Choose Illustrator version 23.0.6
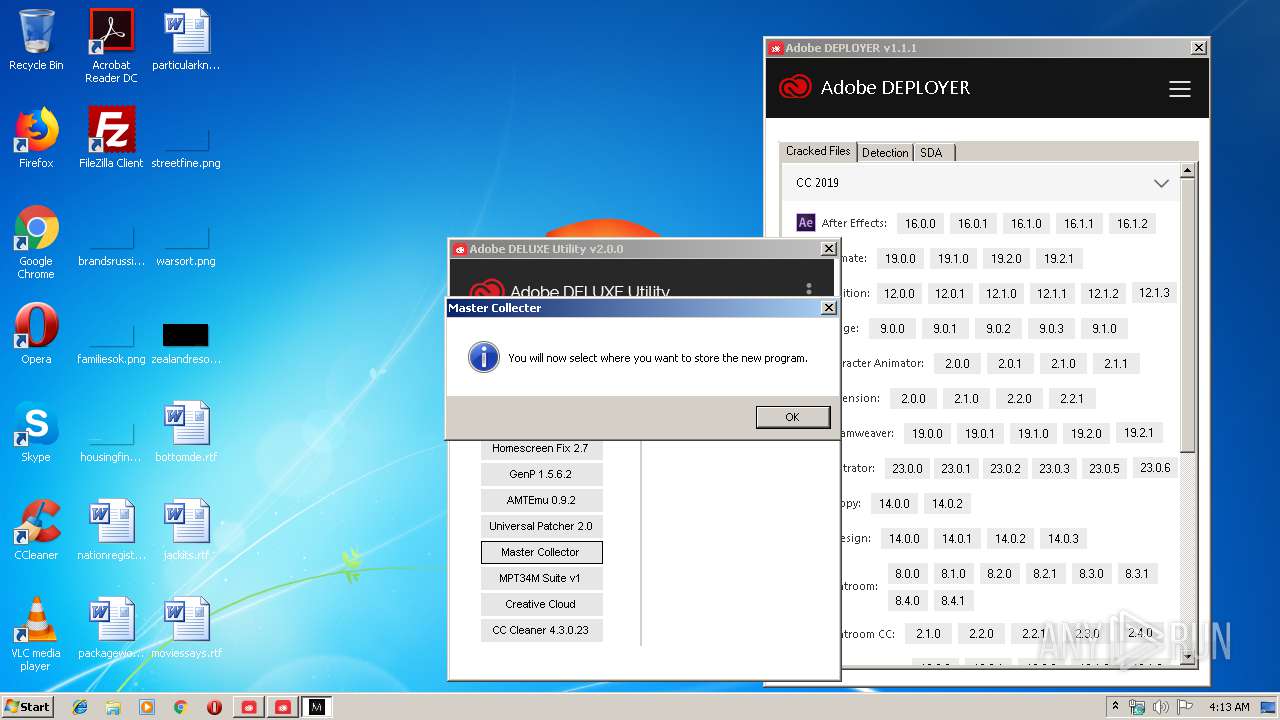This screenshot has width=1280, height=720. point(1155,467)
